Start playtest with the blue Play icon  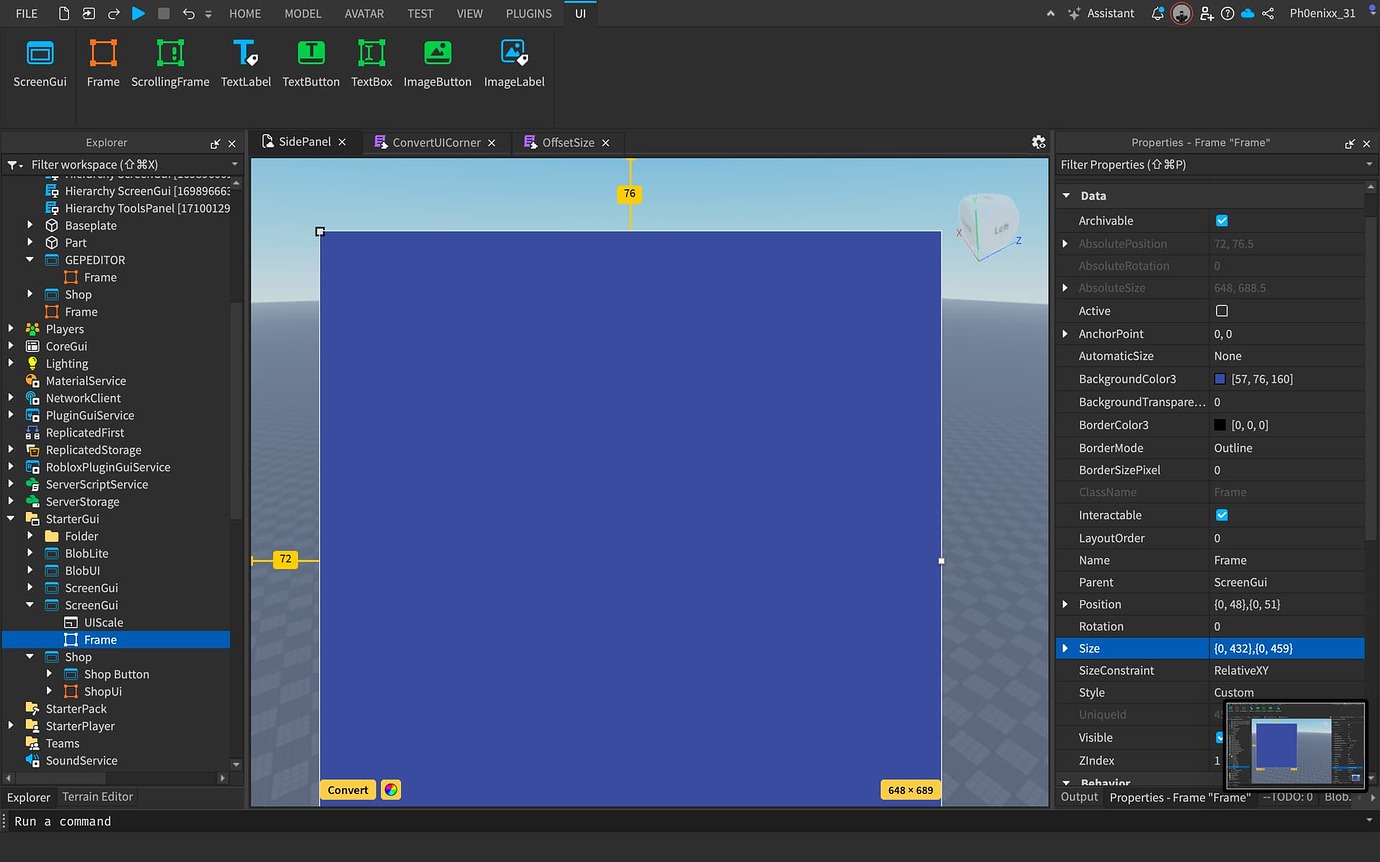pyautogui.click(x=139, y=13)
